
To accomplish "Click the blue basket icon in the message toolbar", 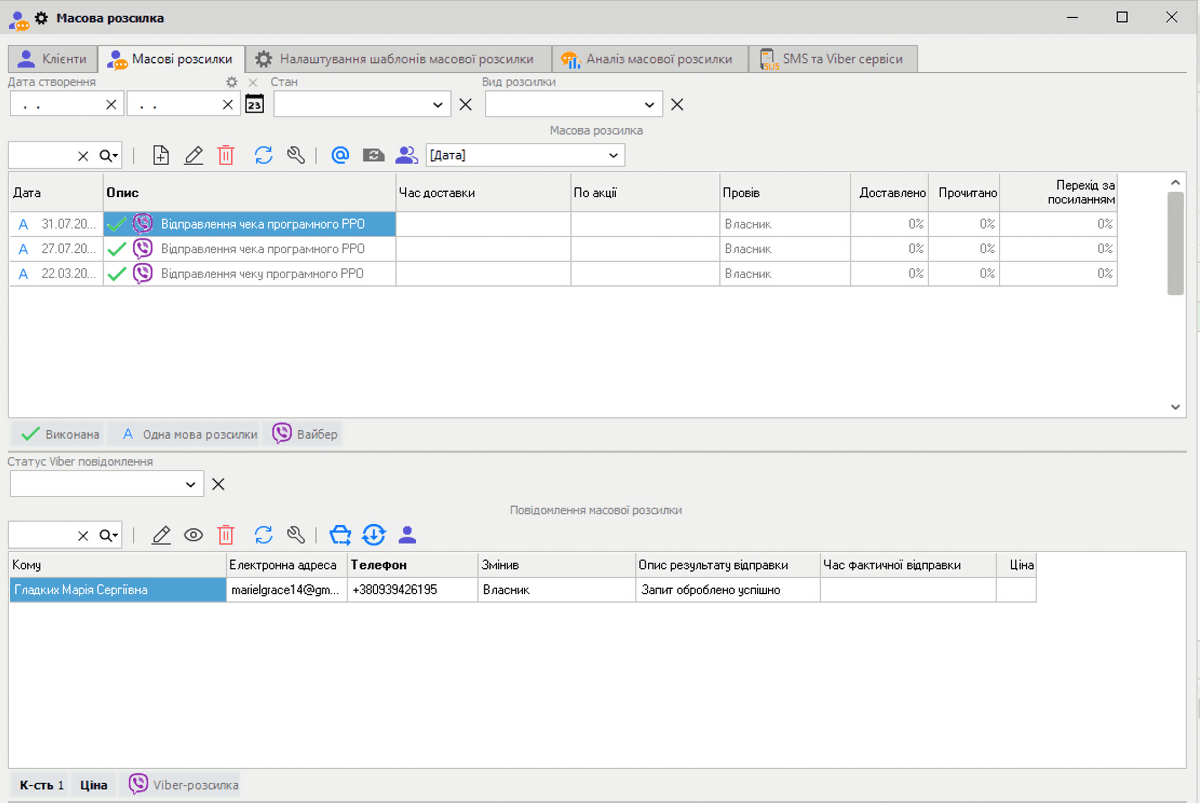I will click(x=341, y=535).
